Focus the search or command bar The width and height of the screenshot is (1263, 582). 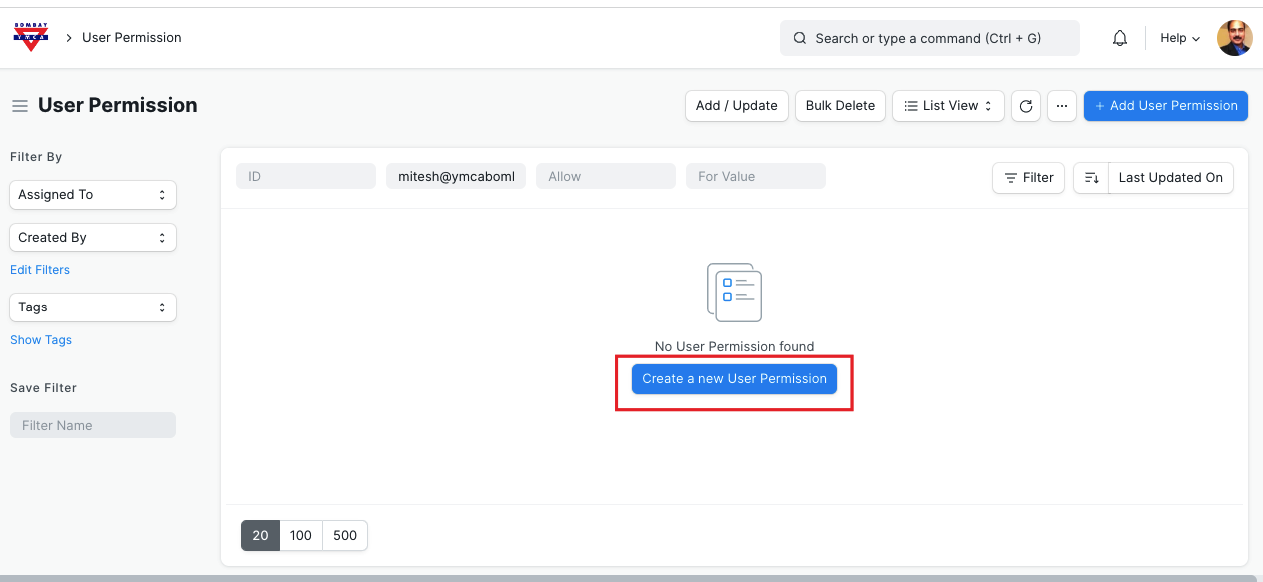[929, 38]
